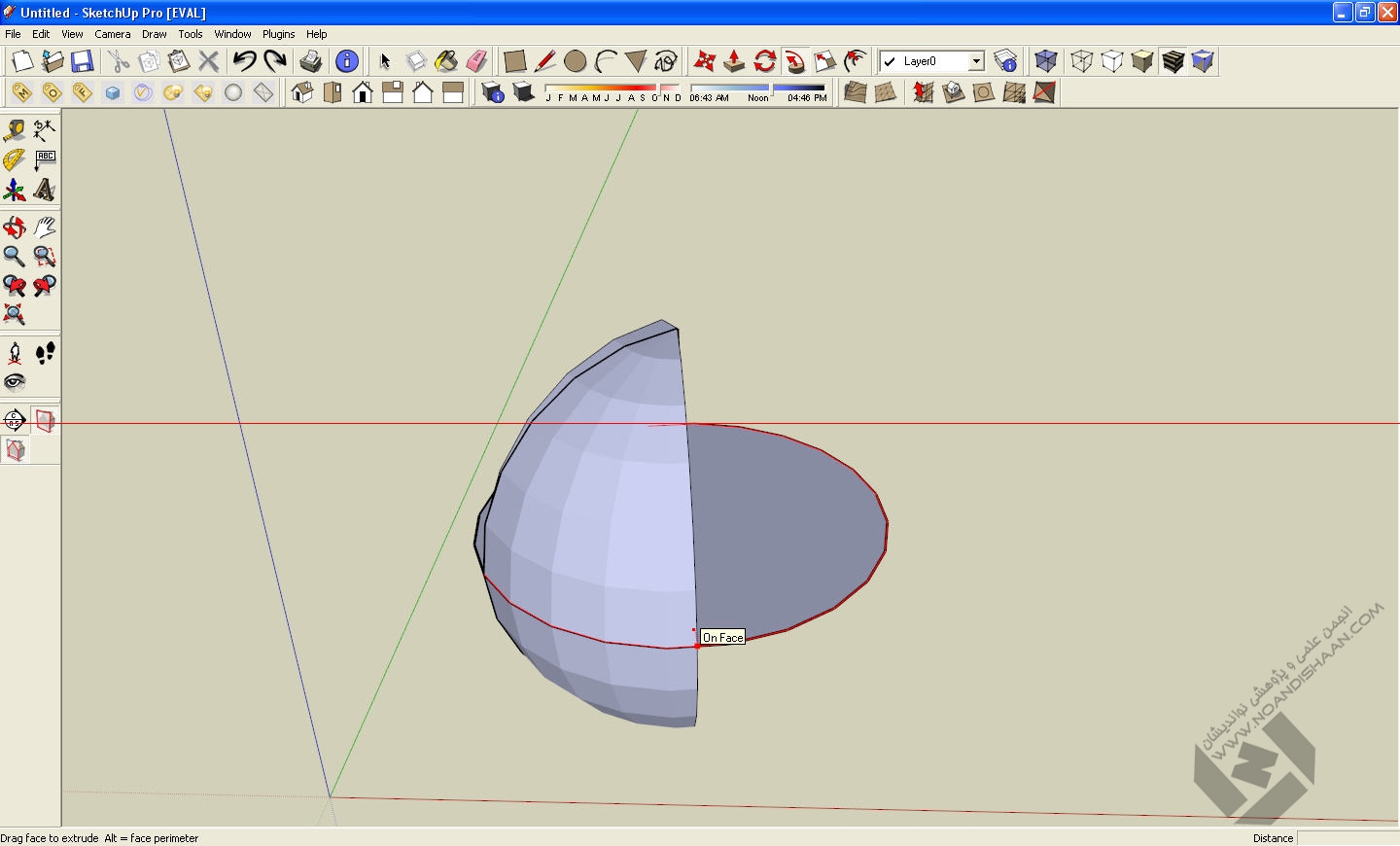Pick the Paint Bucket tool
This screenshot has width=1400, height=846.
click(446, 61)
